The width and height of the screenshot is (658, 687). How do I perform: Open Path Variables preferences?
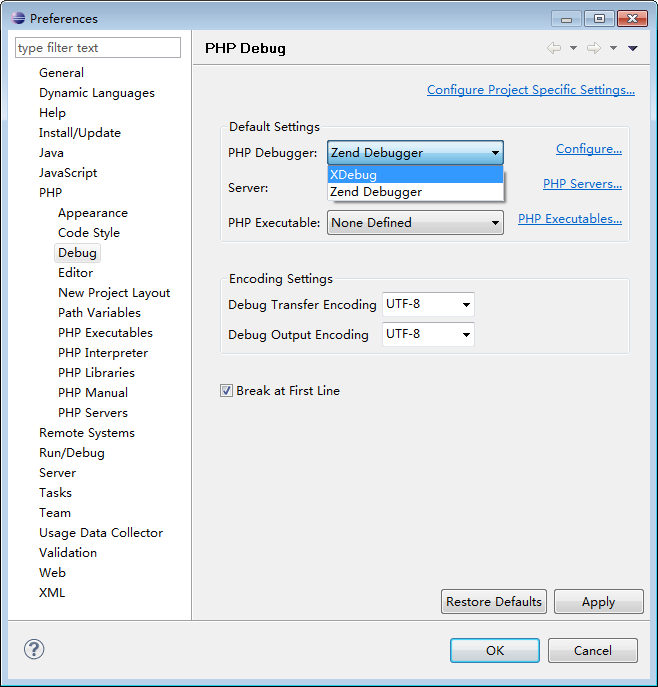(x=99, y=313)
